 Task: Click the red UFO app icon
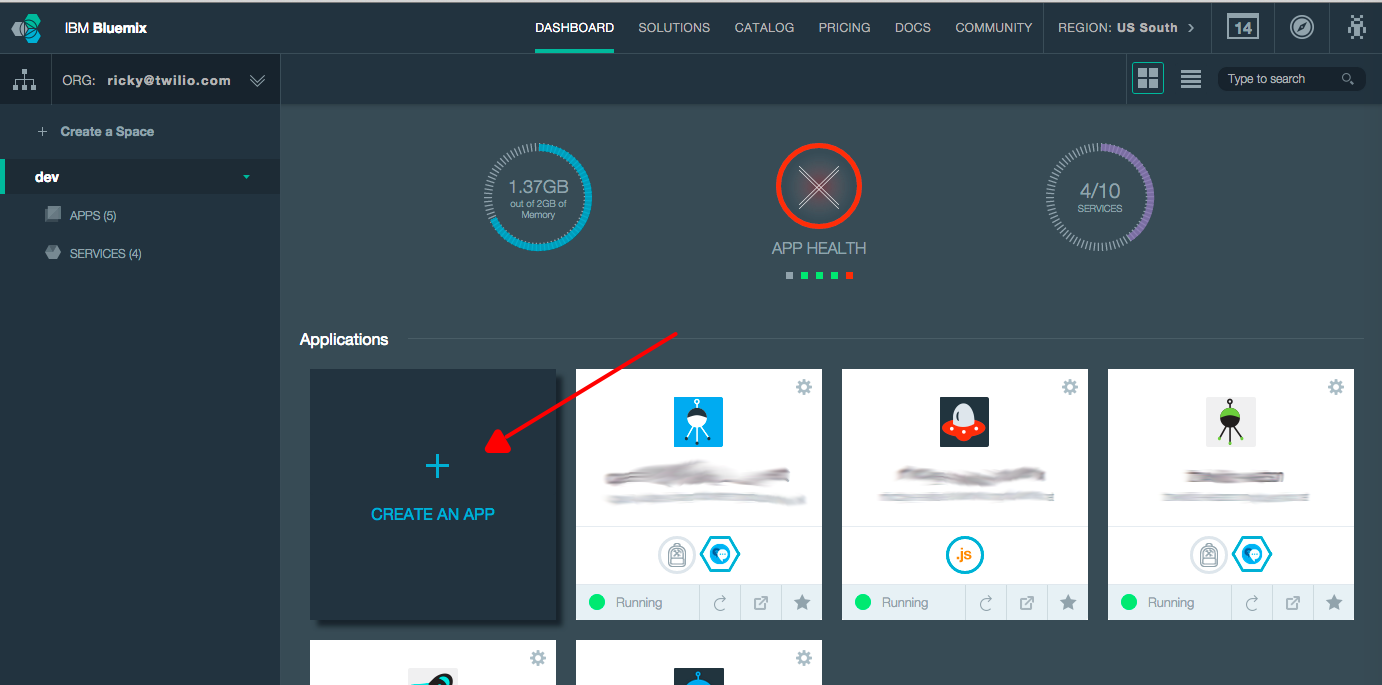point(964,422)
